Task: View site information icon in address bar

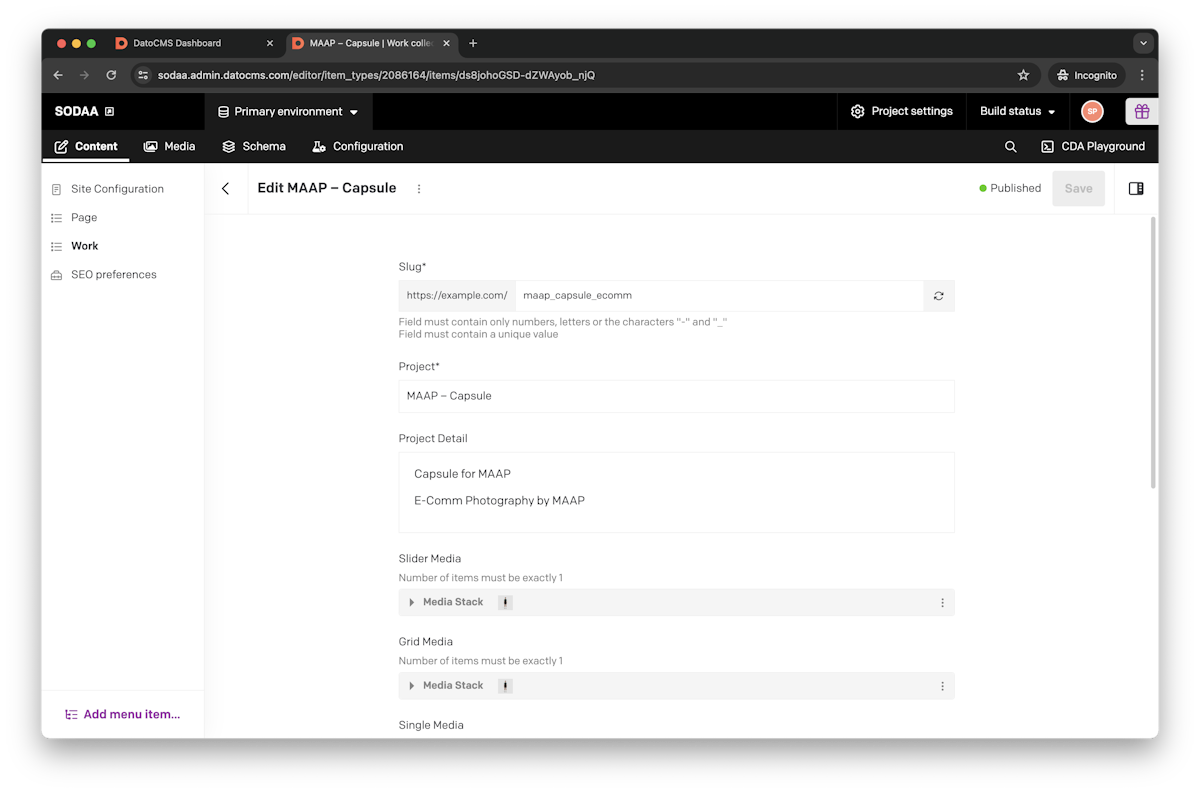Action: 143,75
